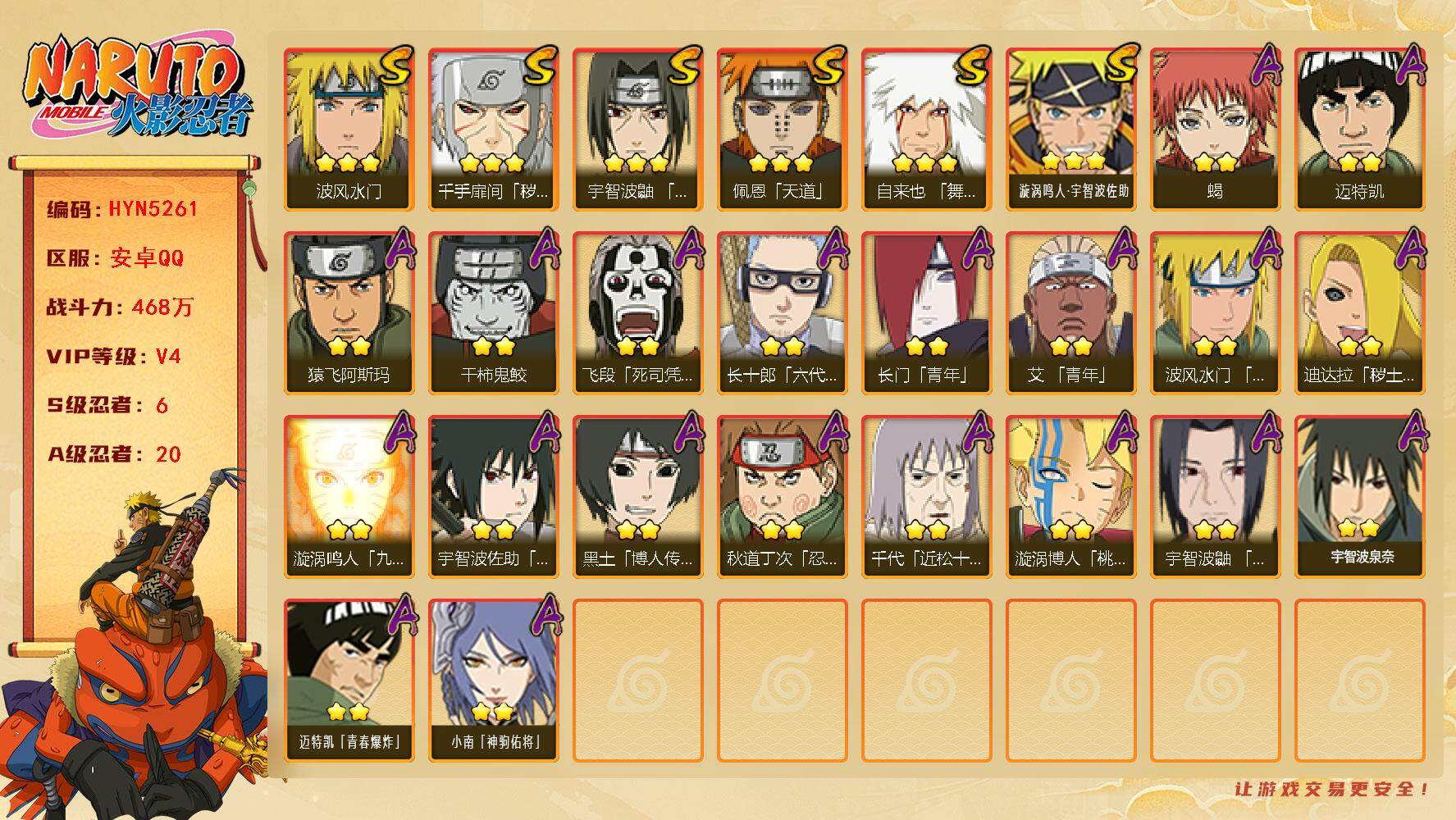Select the 波风水门 S-rank ninja card
The image size is (1456, 820).
pyautogui.click(x=349, y=130)
